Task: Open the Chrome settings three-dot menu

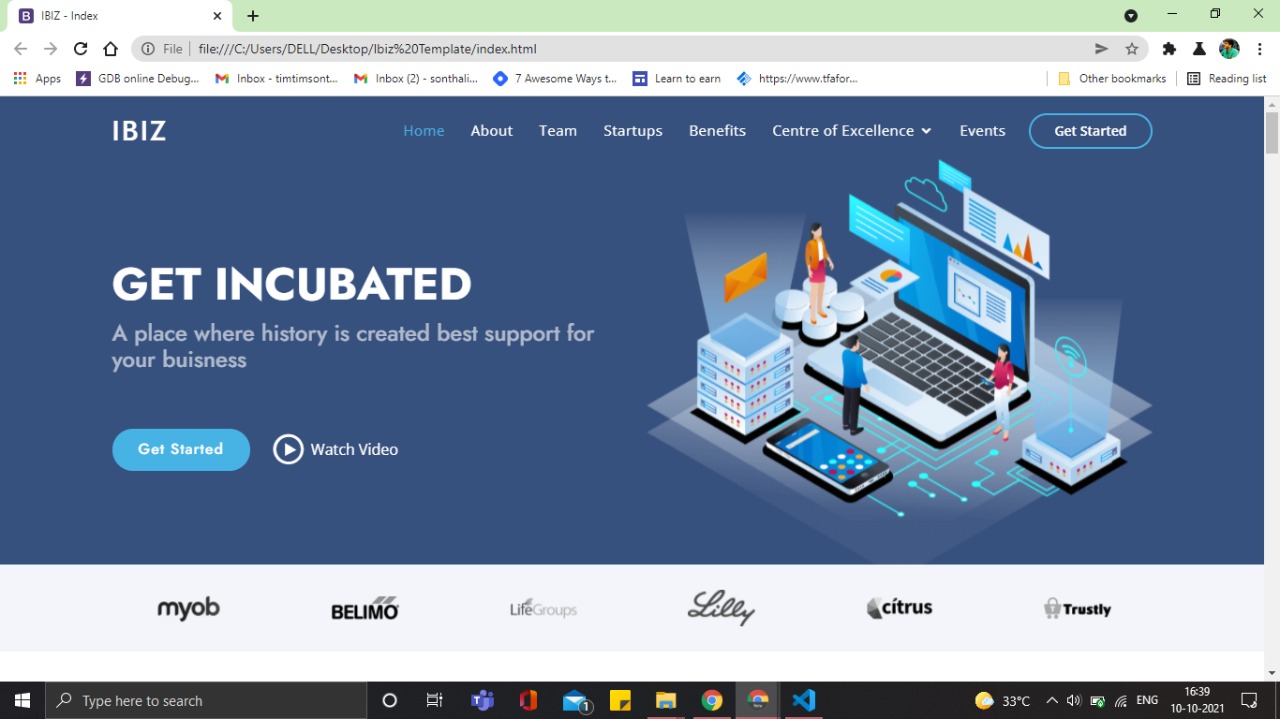Action: [1259, 48]
